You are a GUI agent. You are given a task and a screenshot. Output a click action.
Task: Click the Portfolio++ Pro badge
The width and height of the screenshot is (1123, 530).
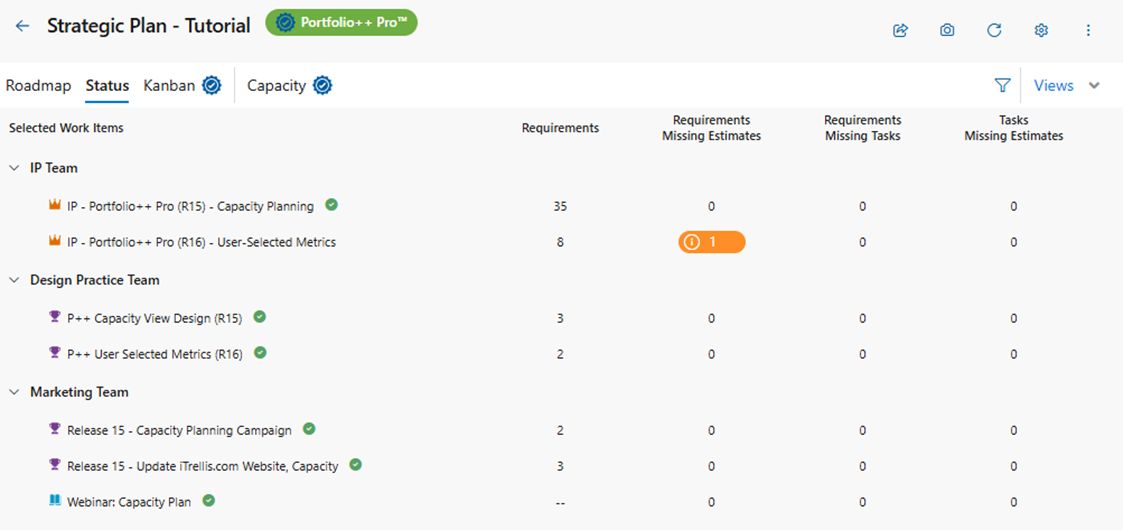tap(341, 23)
